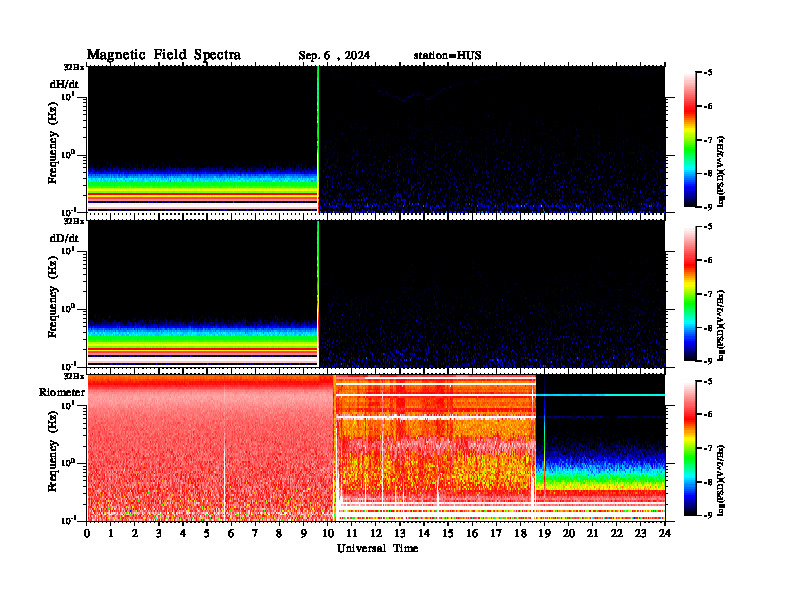Screen dimensions: 792x612
Task: Click the "Universal Time" axis title
Action: tap(378, 548)
